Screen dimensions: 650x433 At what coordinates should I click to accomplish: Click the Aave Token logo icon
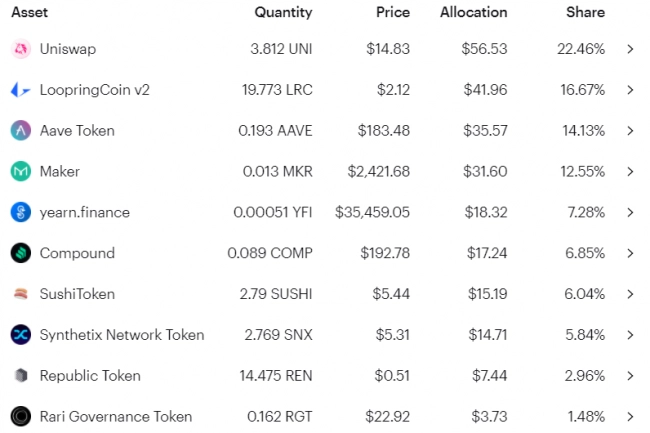(21, 131)
